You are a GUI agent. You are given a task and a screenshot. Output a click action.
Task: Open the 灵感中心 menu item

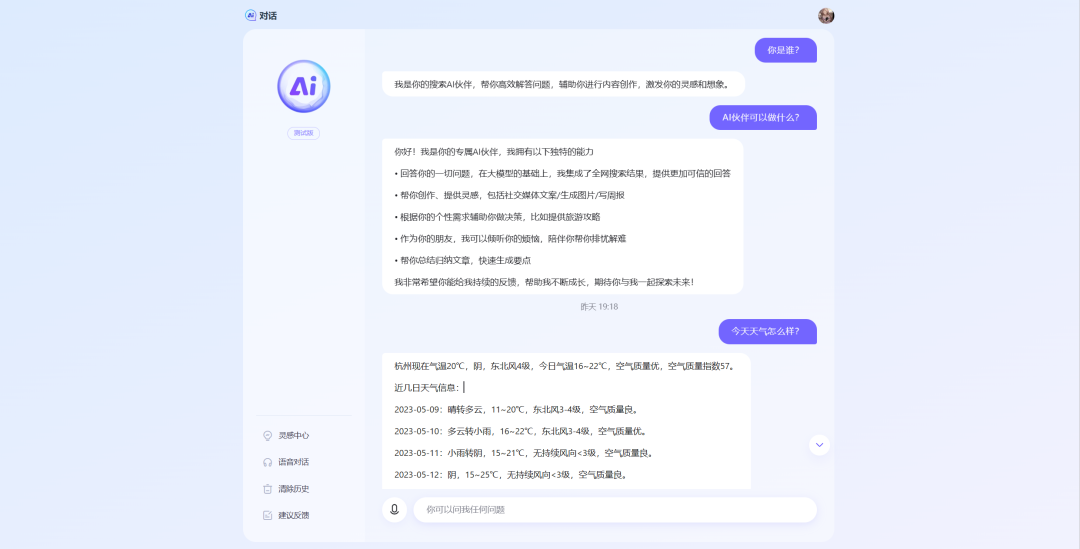(x=293, y=436)
